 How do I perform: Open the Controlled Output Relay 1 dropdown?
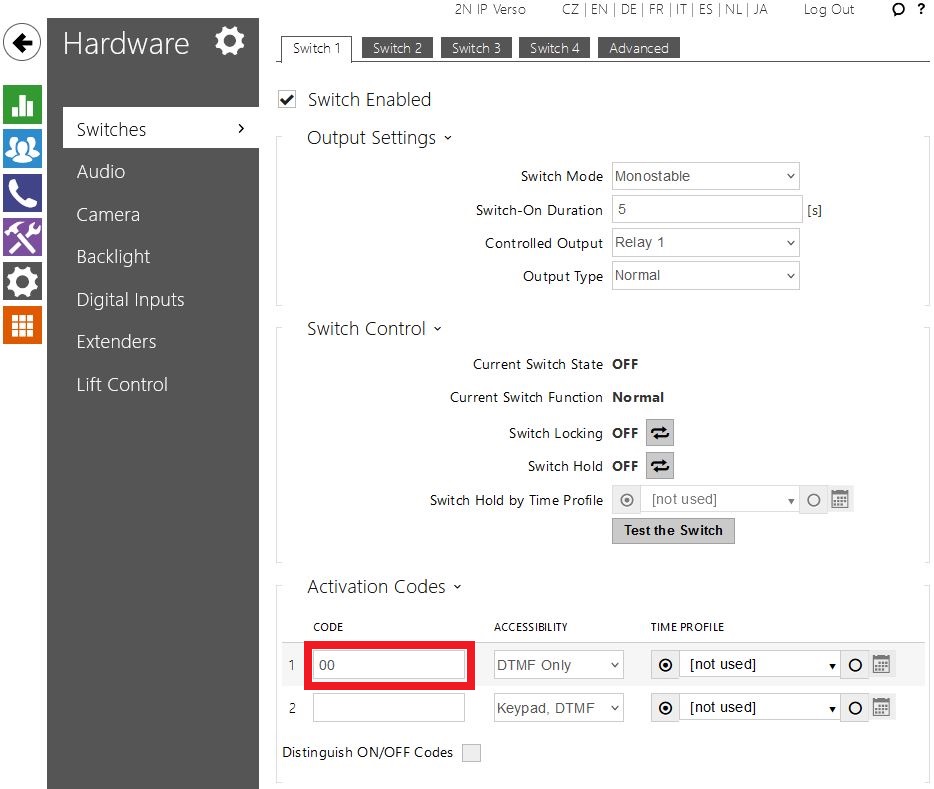click(706, 242)
